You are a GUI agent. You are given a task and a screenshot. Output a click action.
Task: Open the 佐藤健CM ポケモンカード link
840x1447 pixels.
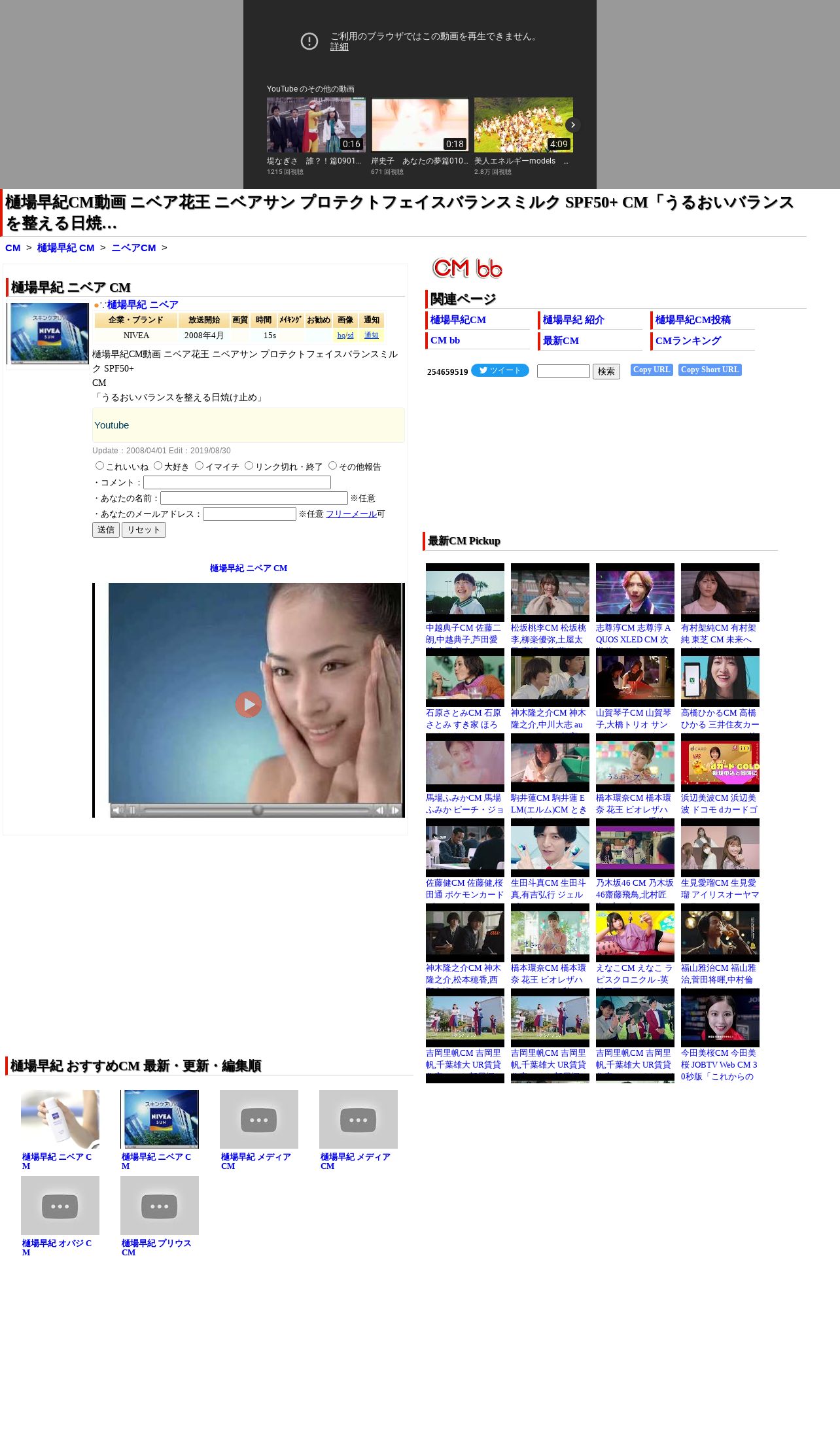[x=465, y=889]
